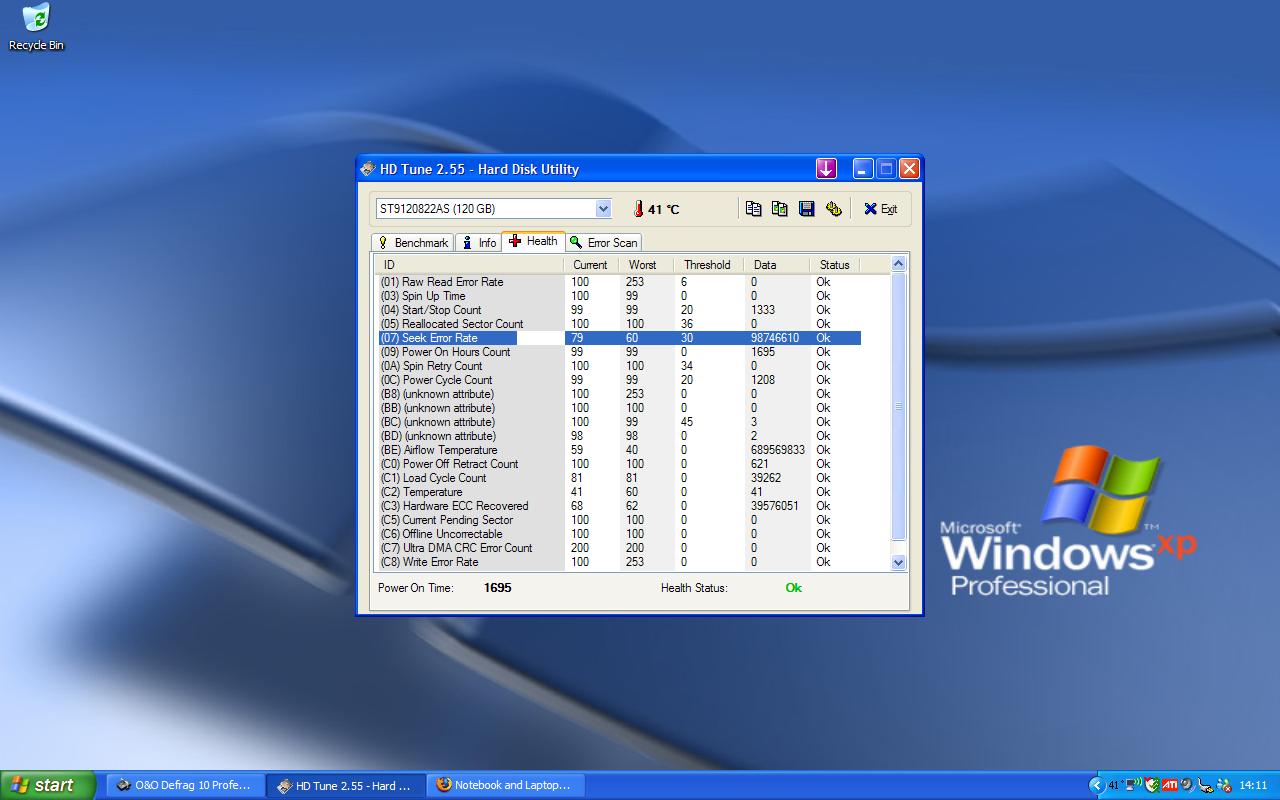1280x800 pixels.
Task: Click the list scrollbar down arrow
Action: pyautogui.click(x=898, y=562)
